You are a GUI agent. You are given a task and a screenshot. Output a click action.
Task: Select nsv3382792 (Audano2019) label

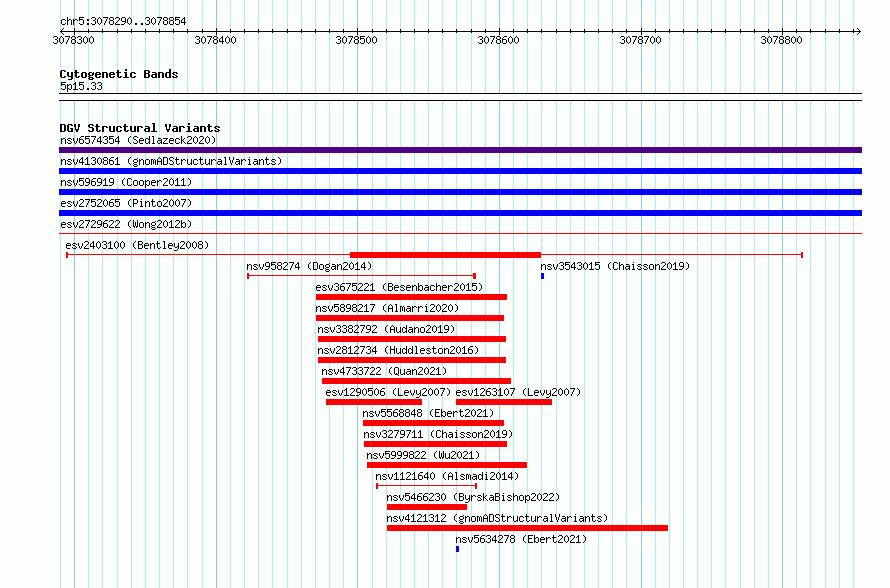386,329
